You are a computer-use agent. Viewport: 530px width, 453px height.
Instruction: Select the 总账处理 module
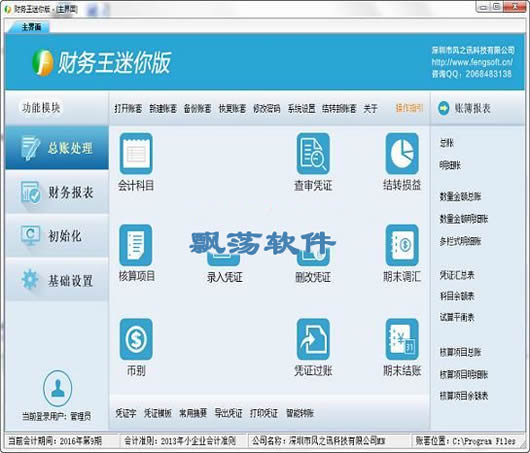(x=57, y=147)
